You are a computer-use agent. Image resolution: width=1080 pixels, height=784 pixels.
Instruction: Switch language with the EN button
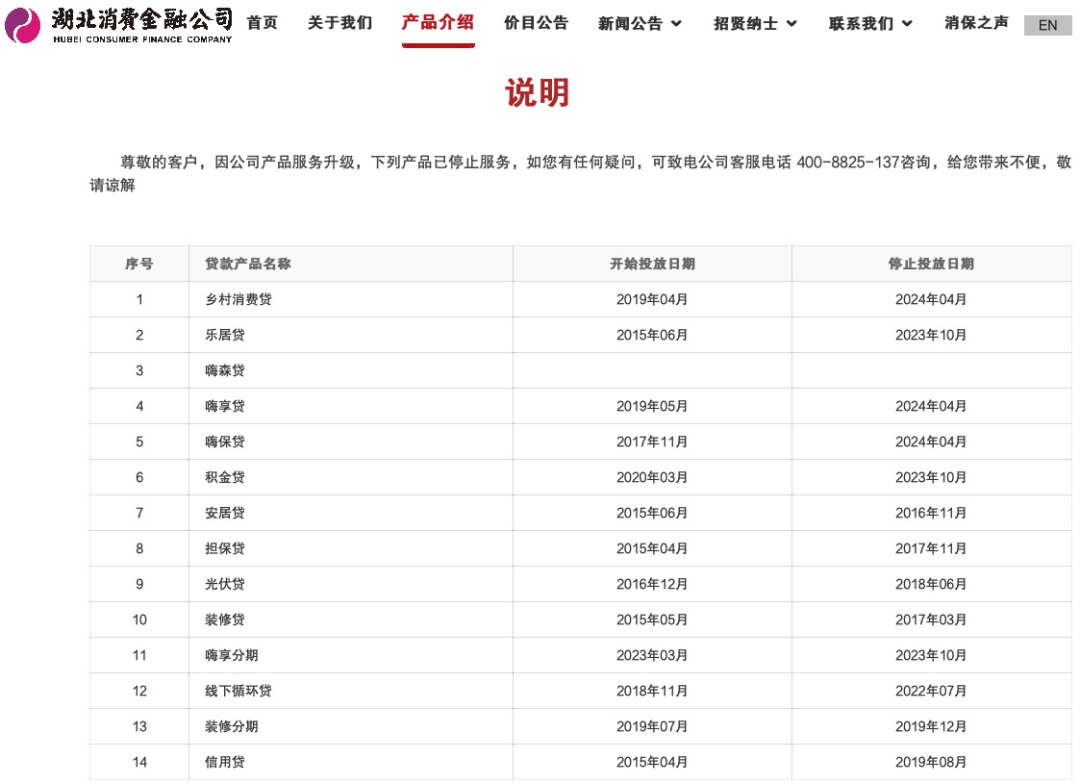[x=1048, y=25]
